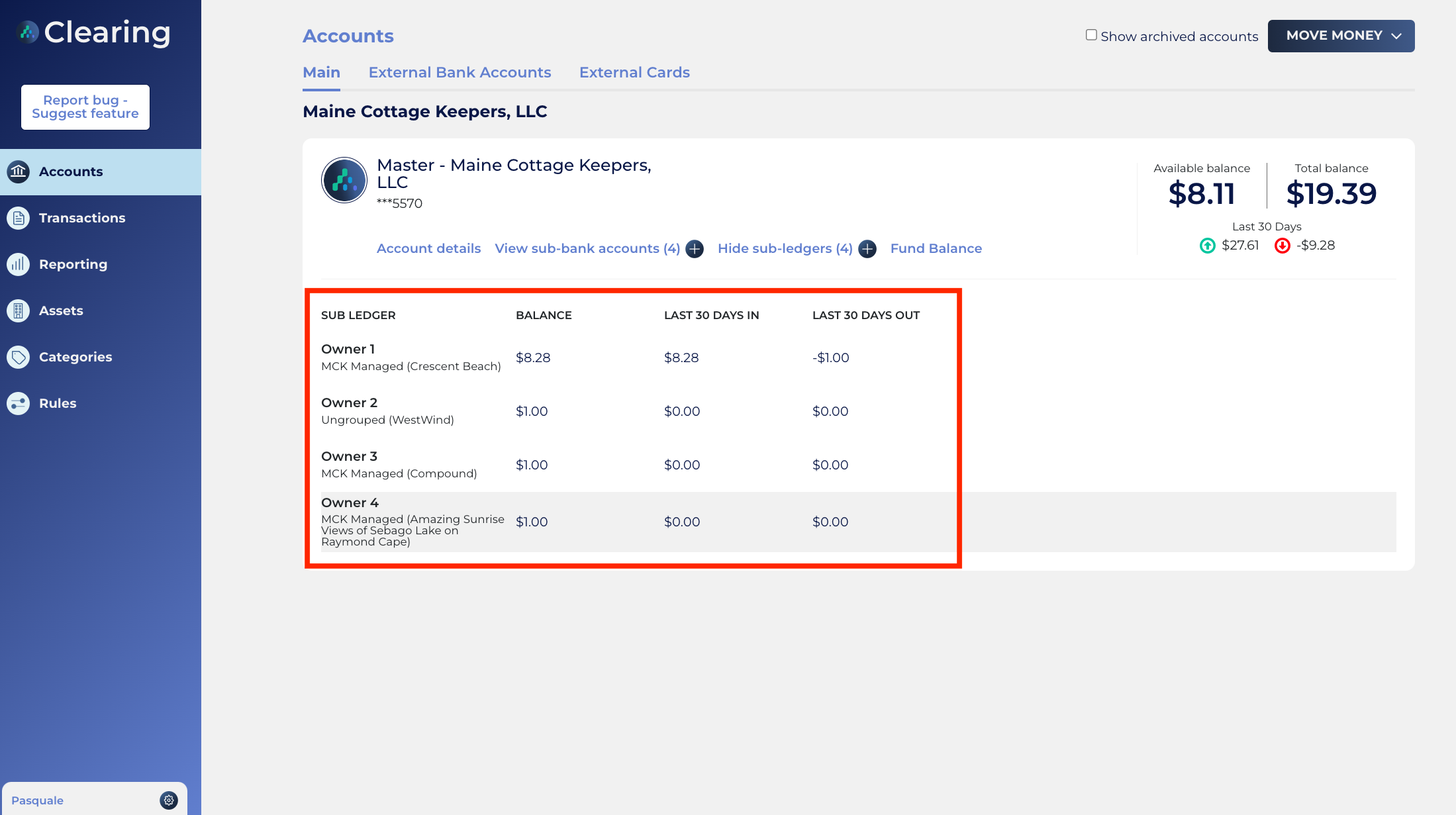
Task: Click the Reporting bar chart icon
Action: 19,265
